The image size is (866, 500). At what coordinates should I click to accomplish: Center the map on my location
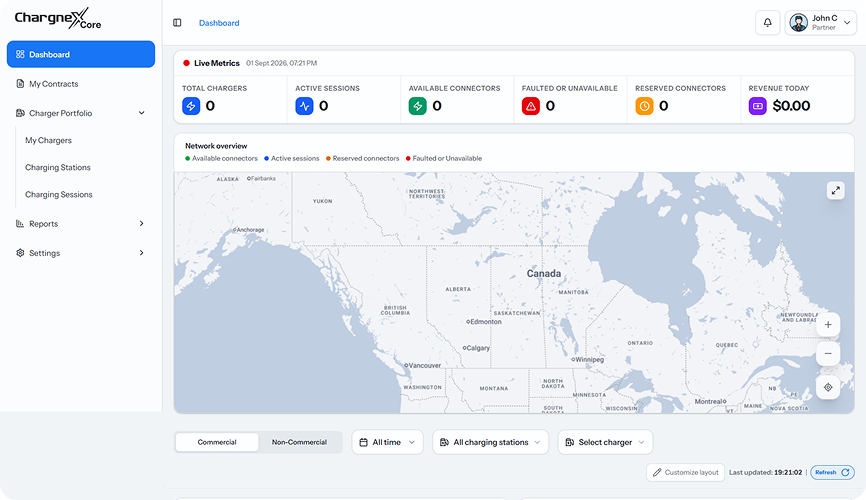828,387
